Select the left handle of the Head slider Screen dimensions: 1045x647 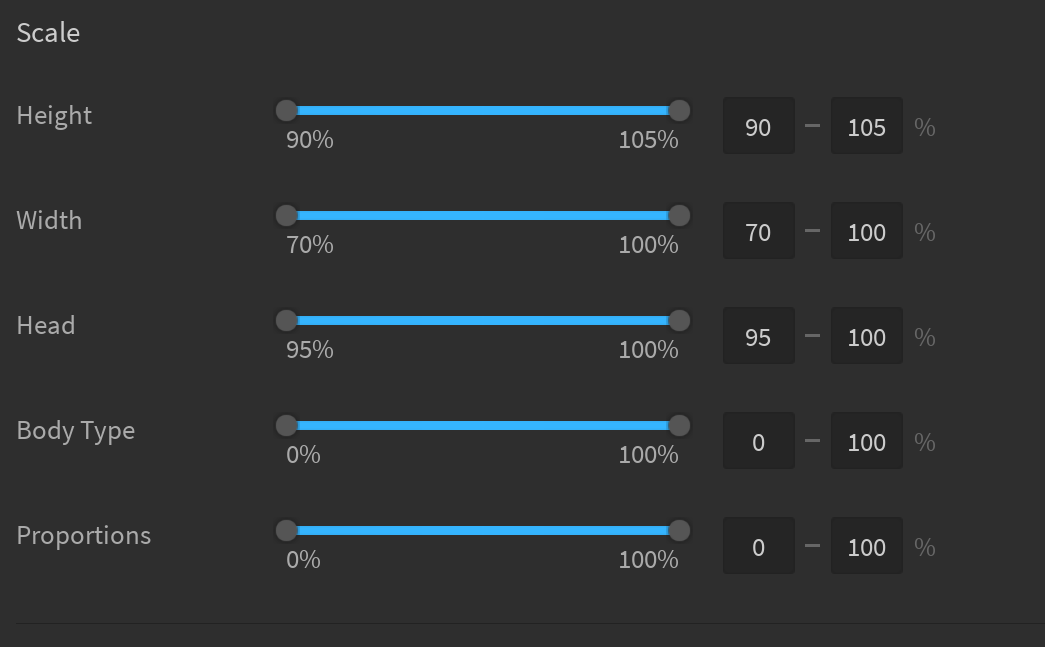coord(286,320)
